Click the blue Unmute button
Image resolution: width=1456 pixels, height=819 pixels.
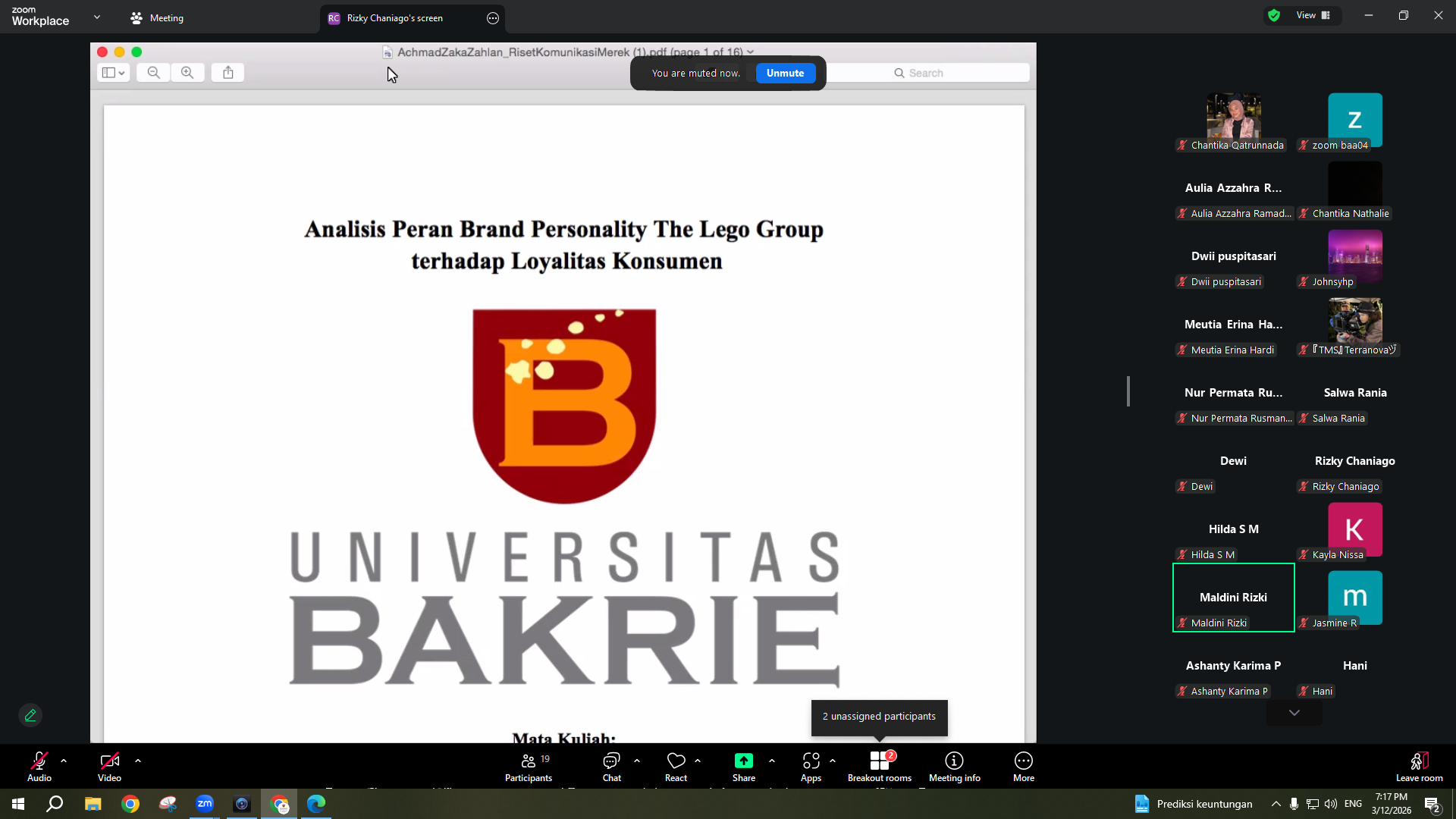(785, 73)
